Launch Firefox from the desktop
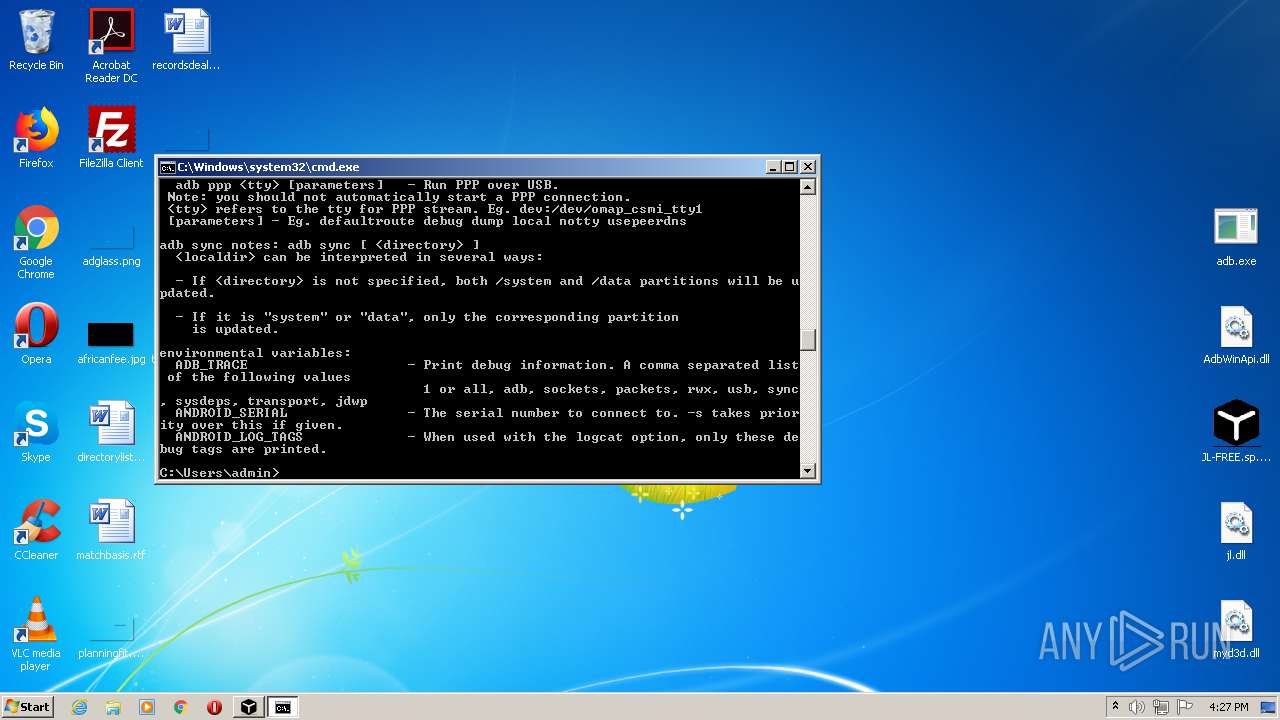The height and width of the screenshot is (720, 1280). click(36, 139)
